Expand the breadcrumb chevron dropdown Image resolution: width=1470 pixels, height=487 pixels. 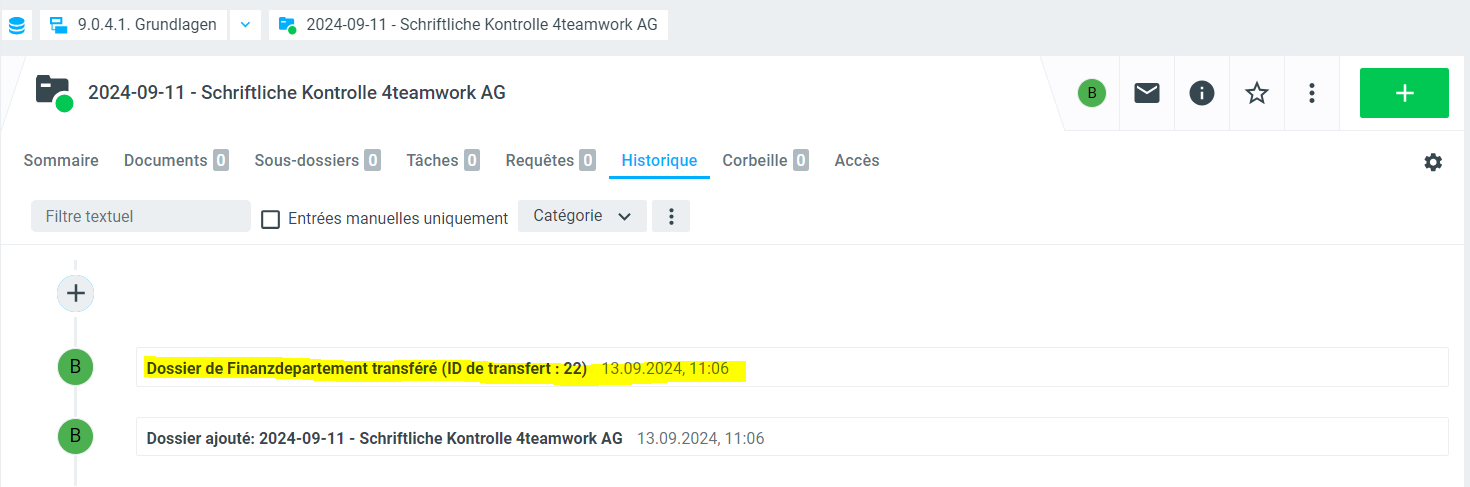[245, 25]
